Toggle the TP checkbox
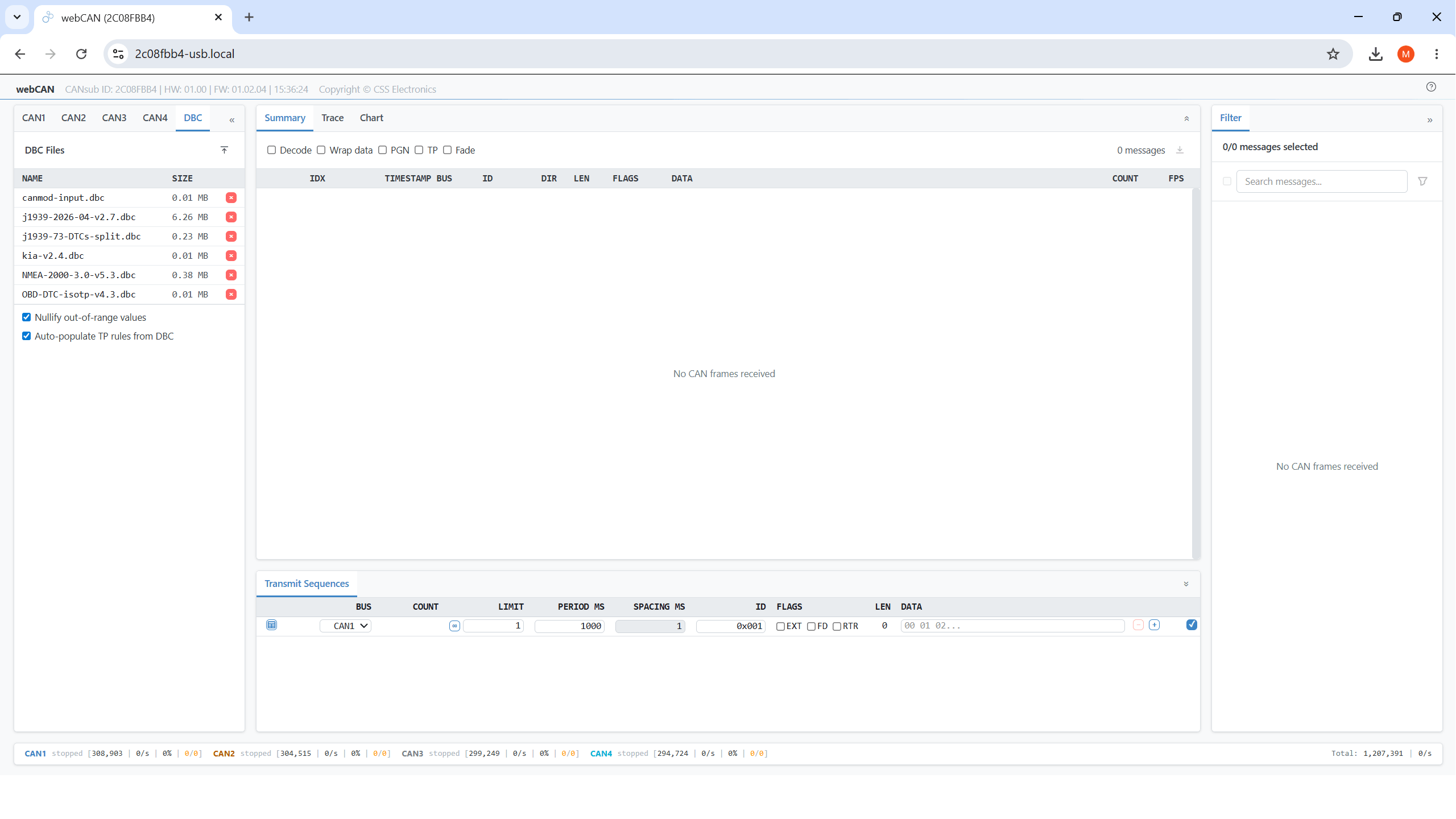1456x819 pixels. click(x=419, y=150)
